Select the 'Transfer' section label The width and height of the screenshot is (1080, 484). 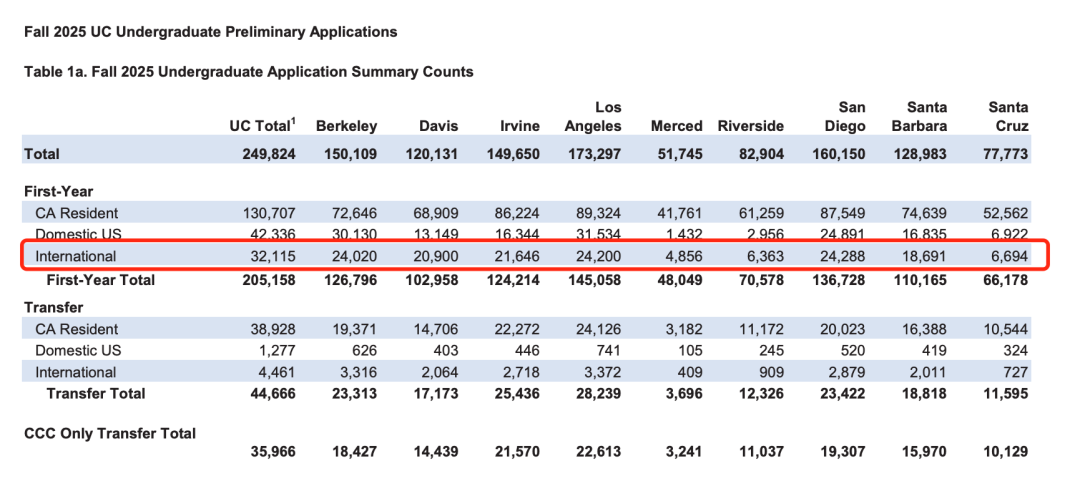(53, 307)
